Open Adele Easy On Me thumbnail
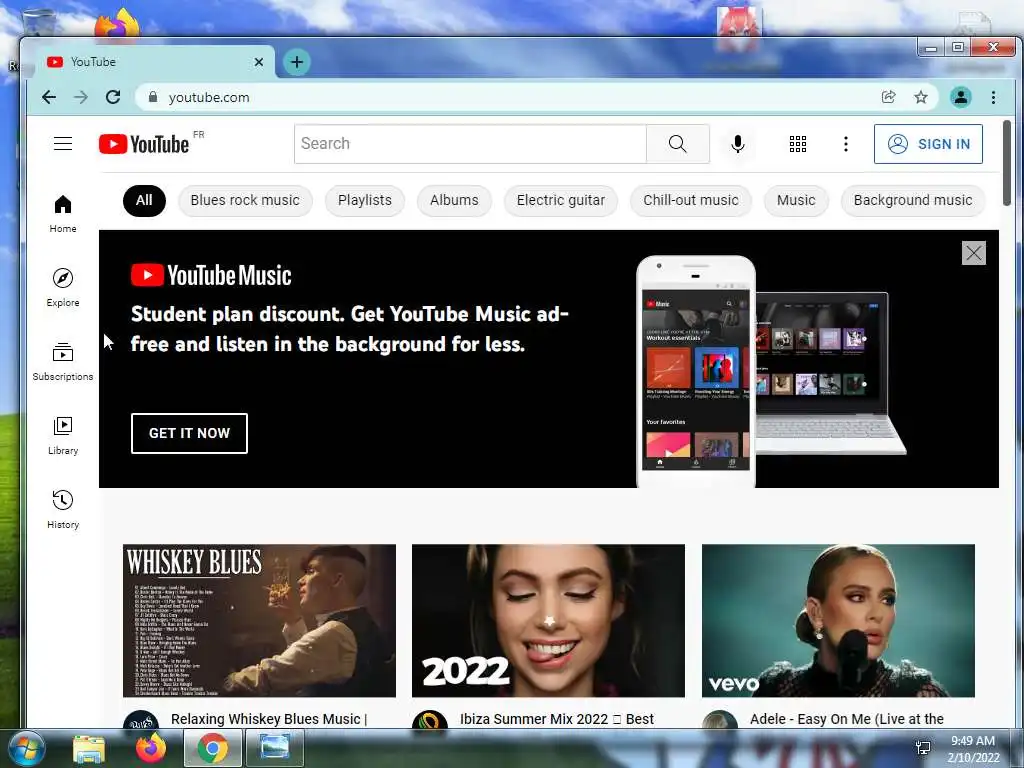1024x768 pixels. point(838,620)
